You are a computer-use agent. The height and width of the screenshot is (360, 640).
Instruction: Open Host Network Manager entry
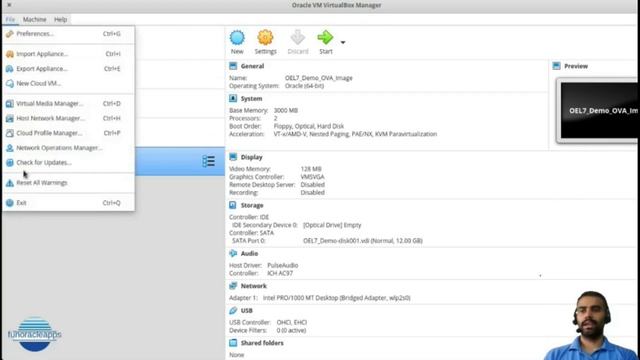pyautogui.click(x=68, y=118)
